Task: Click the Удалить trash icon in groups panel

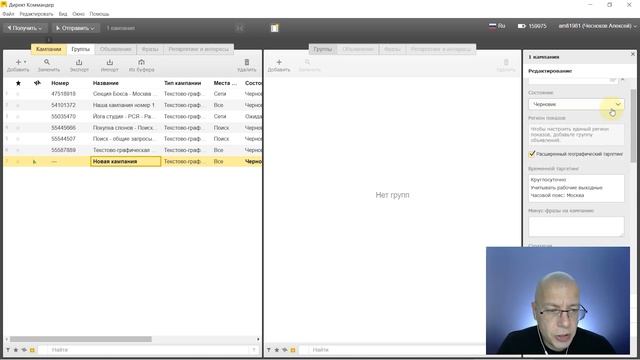Action: pos(506,62)
